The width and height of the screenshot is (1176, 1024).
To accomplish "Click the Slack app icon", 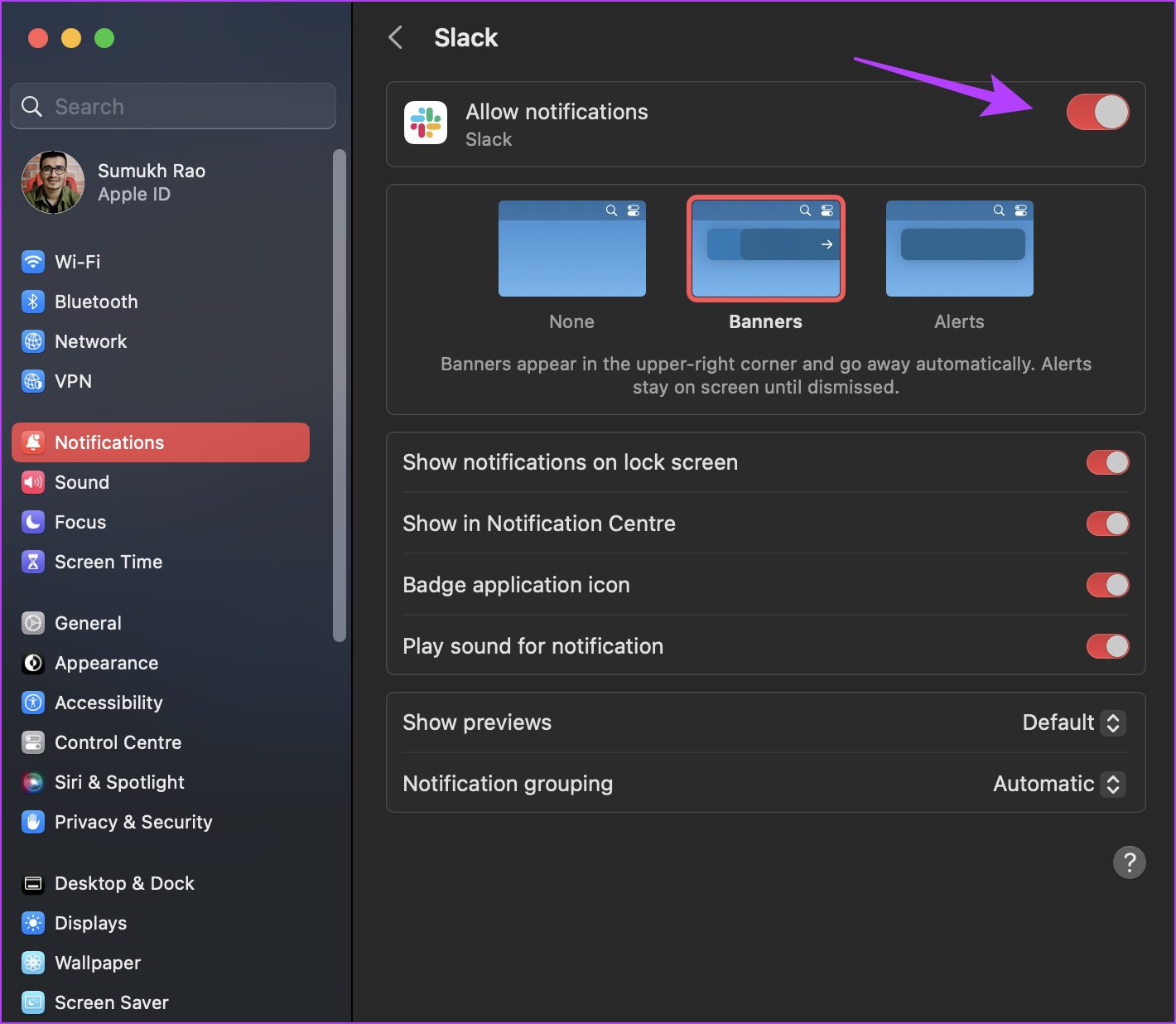I will 426,123.
